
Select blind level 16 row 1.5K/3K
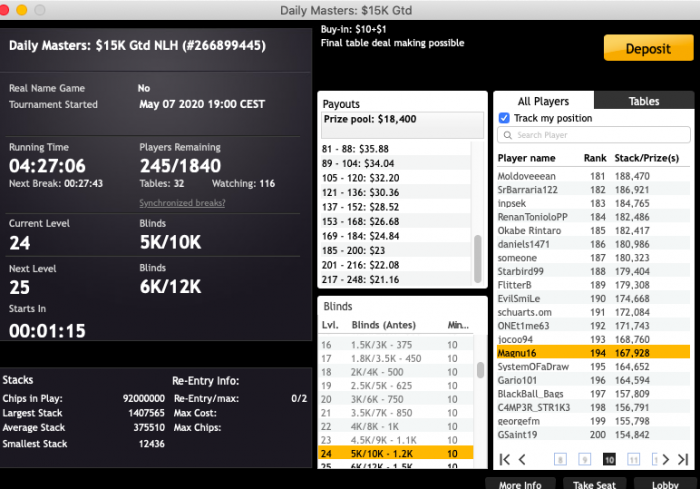(396, 345)
